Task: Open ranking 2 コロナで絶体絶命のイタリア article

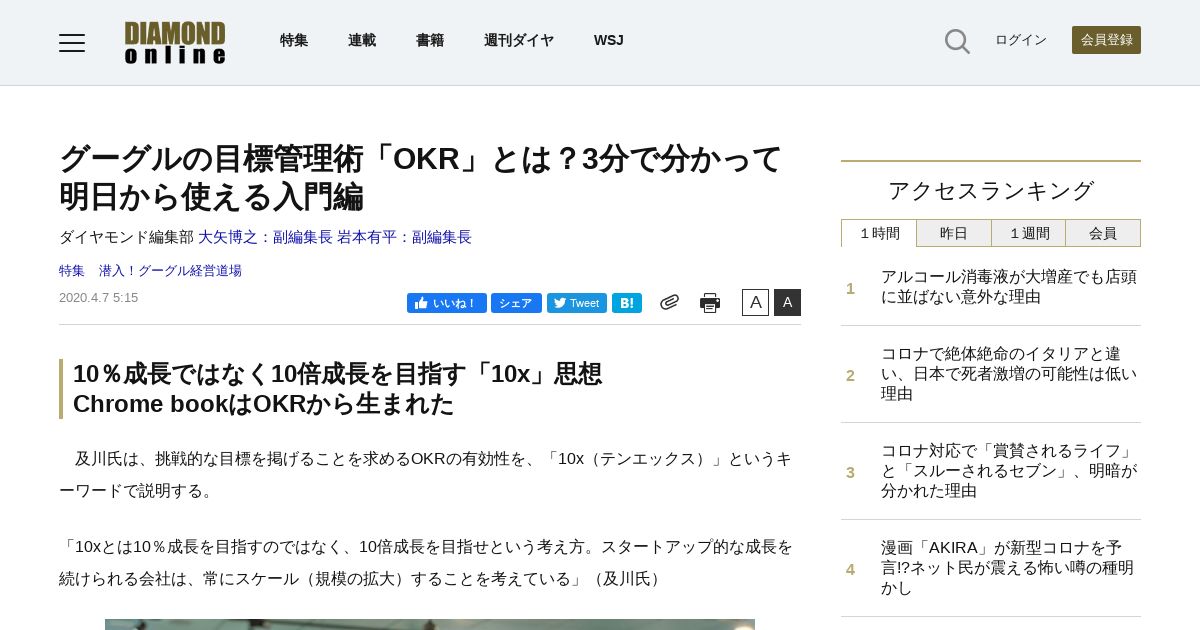Action: click(1009, 374)
